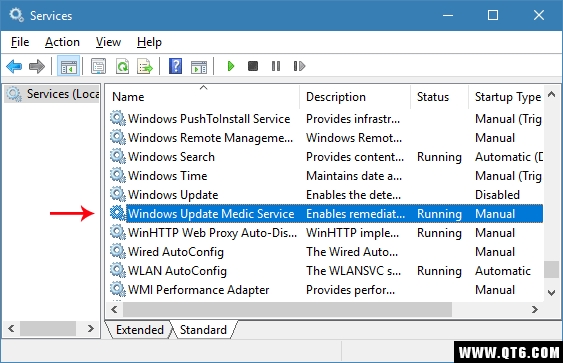
Task: Click gear icon of Windows PushToInstall Service
Action: tap(118, 118)
